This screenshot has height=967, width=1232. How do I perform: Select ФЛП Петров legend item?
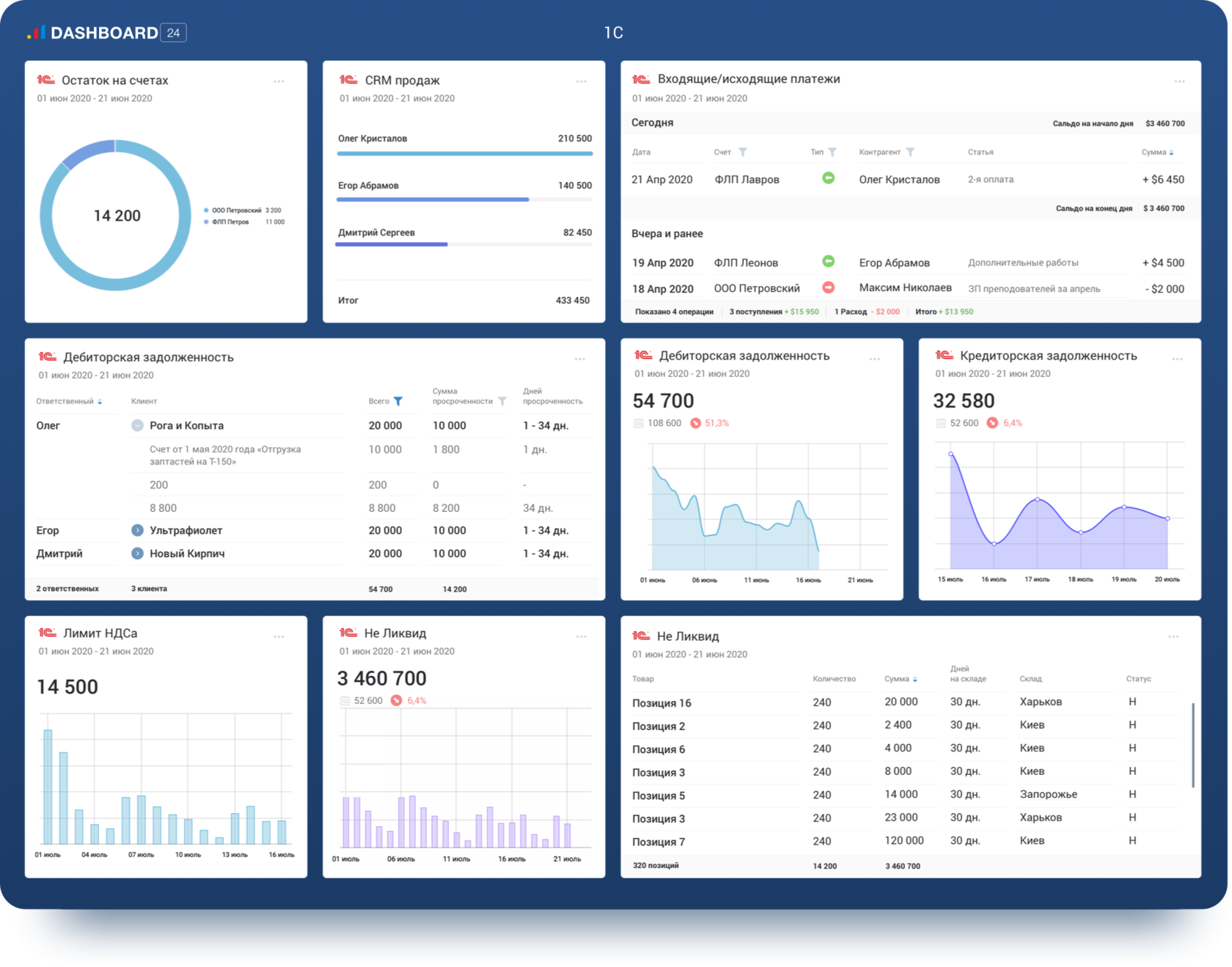click(230, 222)
